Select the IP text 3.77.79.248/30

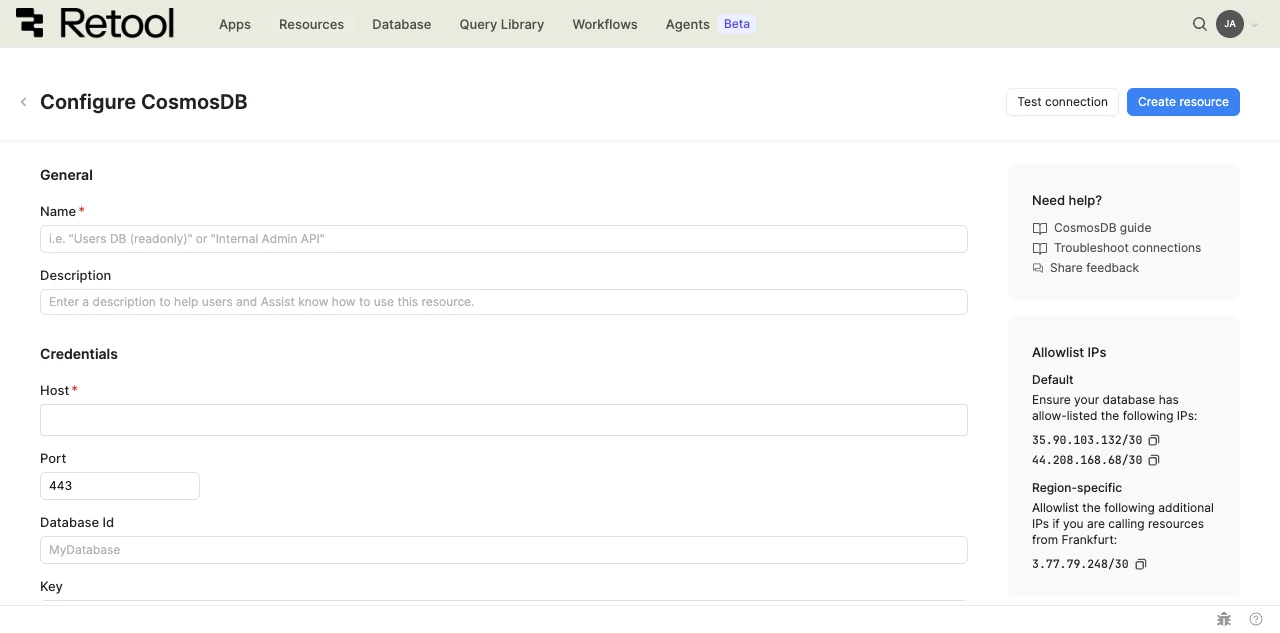tap(1080, 564)
